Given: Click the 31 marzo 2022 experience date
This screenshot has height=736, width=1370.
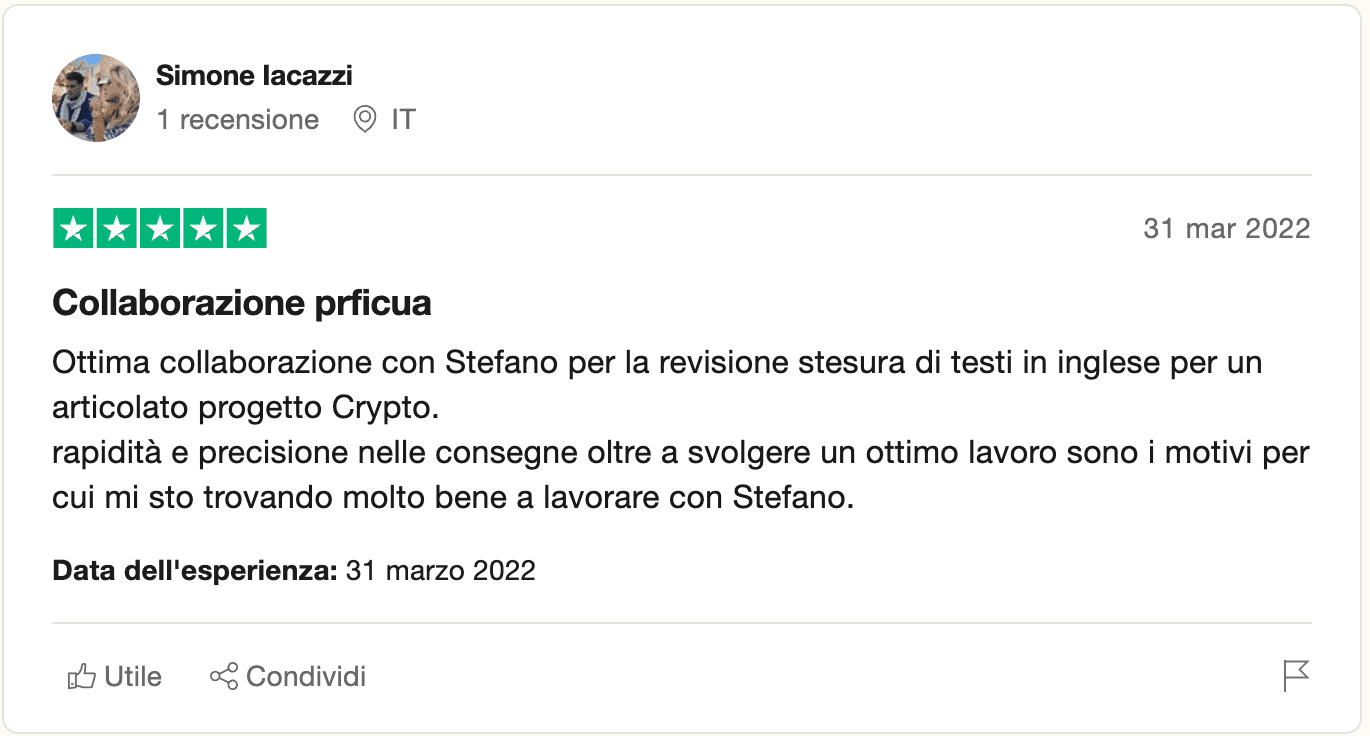Looking at the screenshot, I should (441, 571).
